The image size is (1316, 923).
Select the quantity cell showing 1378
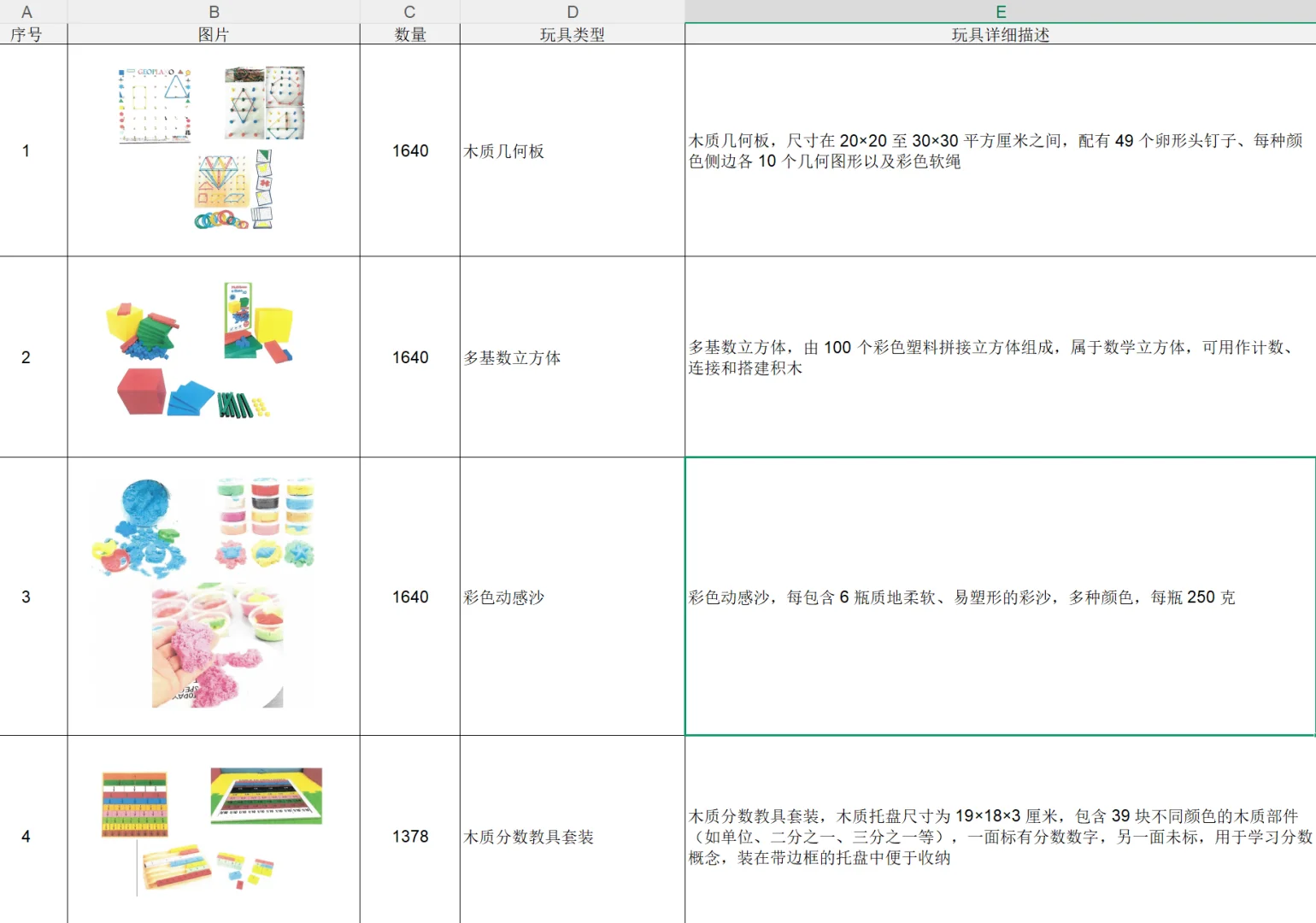[x=409, y=836]
